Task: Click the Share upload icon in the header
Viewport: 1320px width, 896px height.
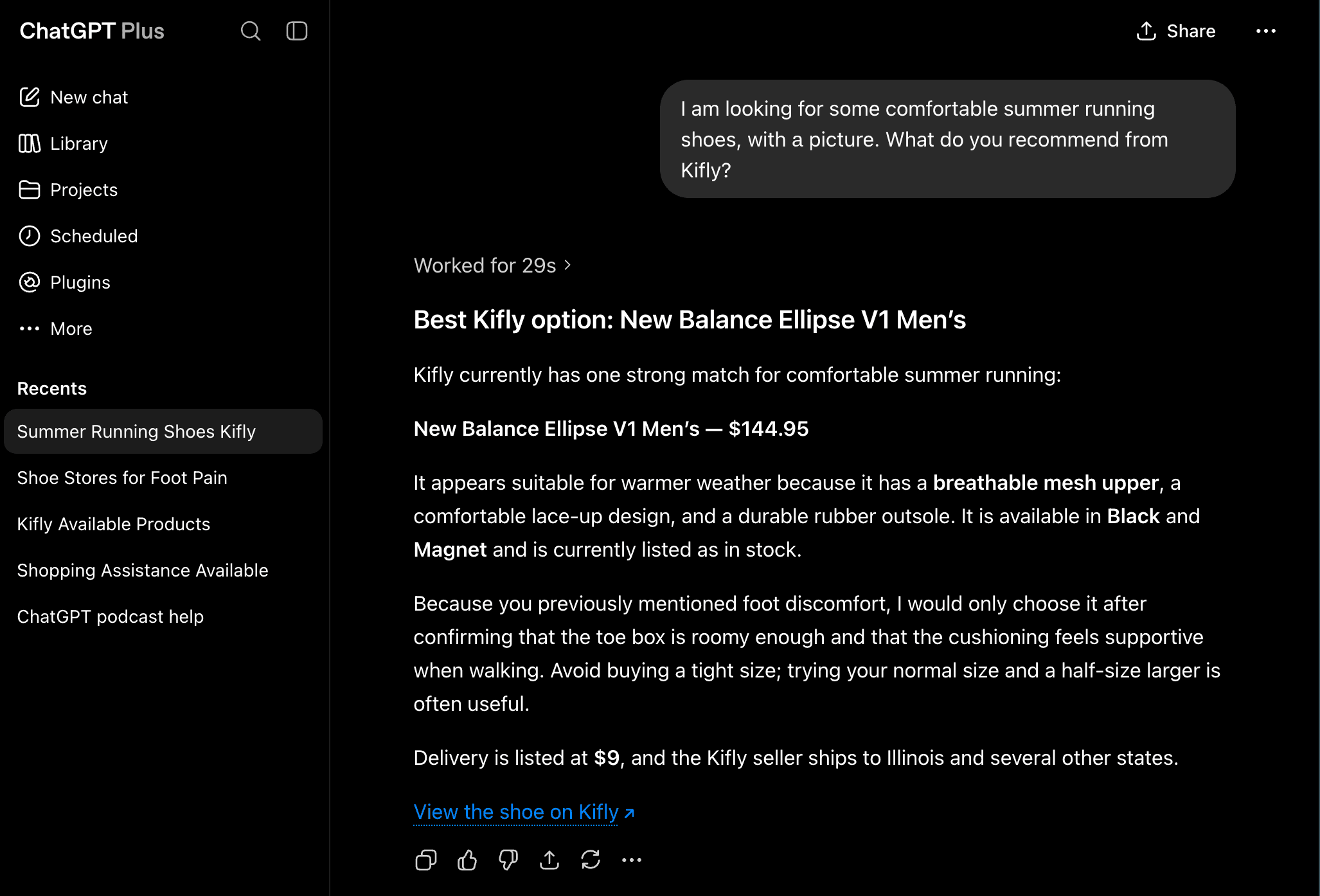Action: pyautogui.click(x=1146, y=31)
